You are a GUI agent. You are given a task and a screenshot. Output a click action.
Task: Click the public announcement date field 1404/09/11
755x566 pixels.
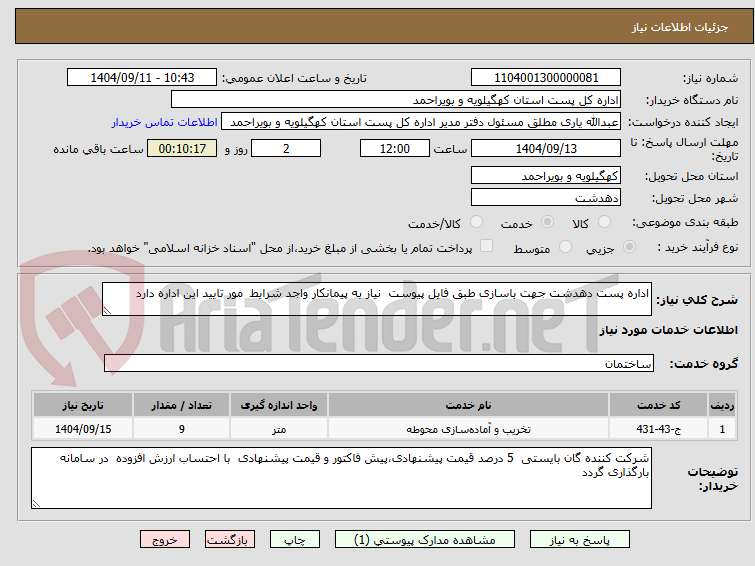click(x=142, y=78)
